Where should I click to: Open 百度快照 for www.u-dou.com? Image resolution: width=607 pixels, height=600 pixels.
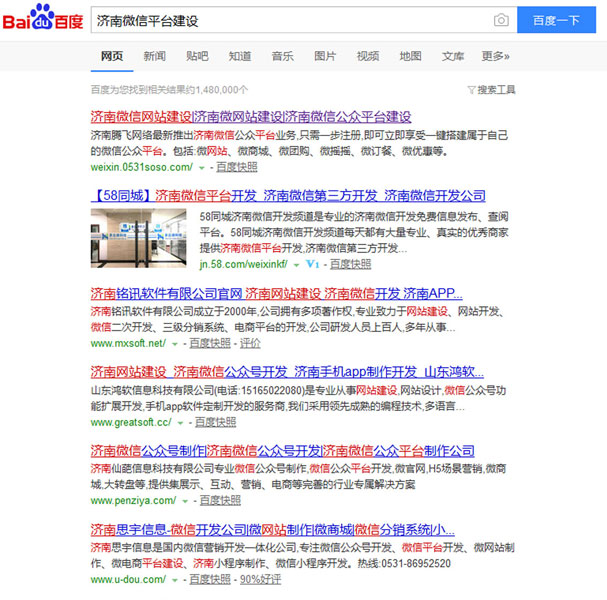click(210, 579)
